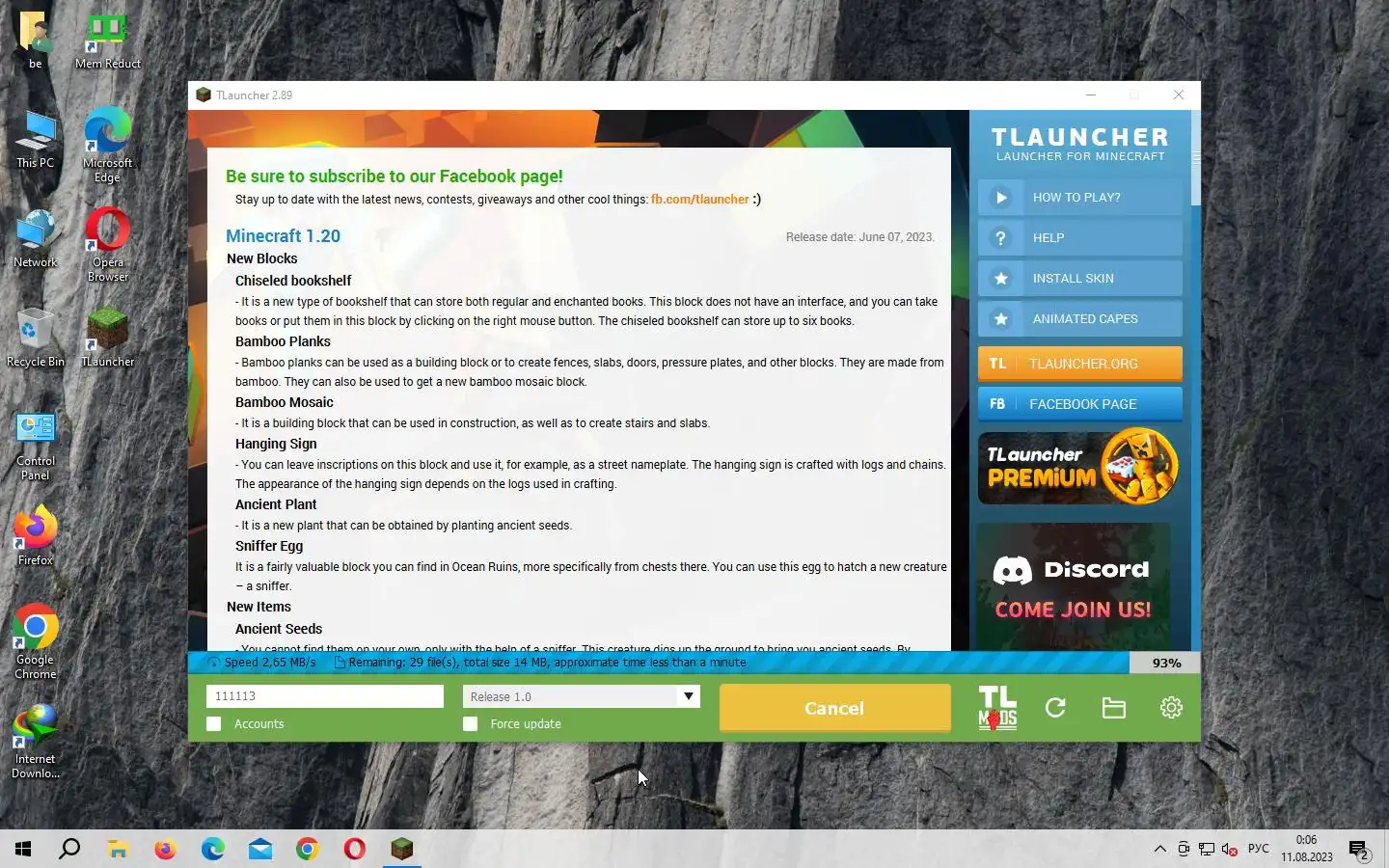
Task: Click the refresh icon in launcher bar
Action: coord(1055,708)
